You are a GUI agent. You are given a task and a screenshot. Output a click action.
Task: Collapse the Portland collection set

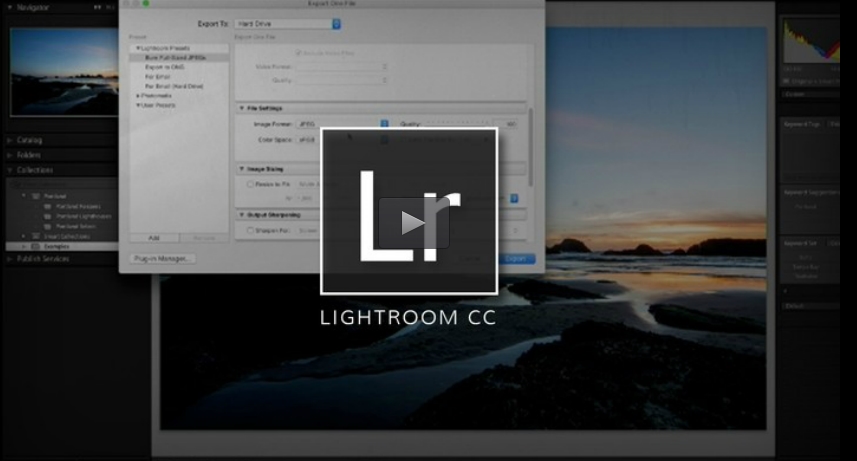(x=24, y=196)
